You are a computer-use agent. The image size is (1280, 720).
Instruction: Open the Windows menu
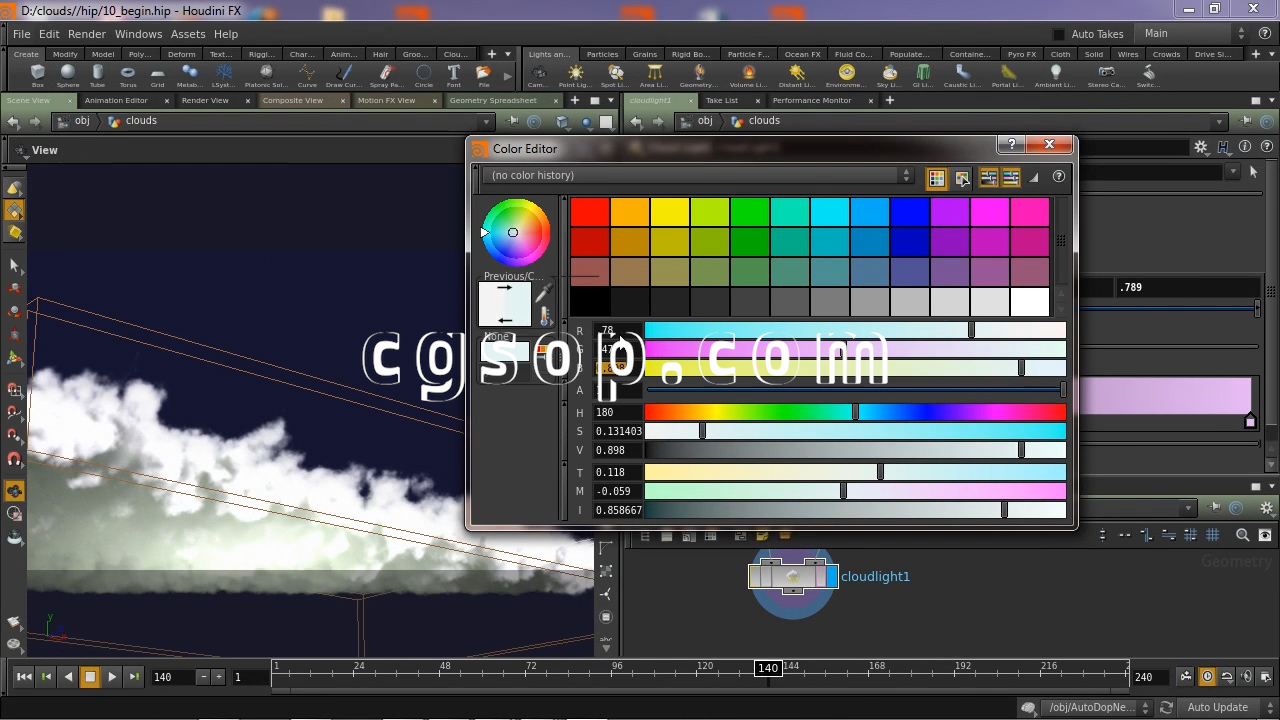pos(138,34)
